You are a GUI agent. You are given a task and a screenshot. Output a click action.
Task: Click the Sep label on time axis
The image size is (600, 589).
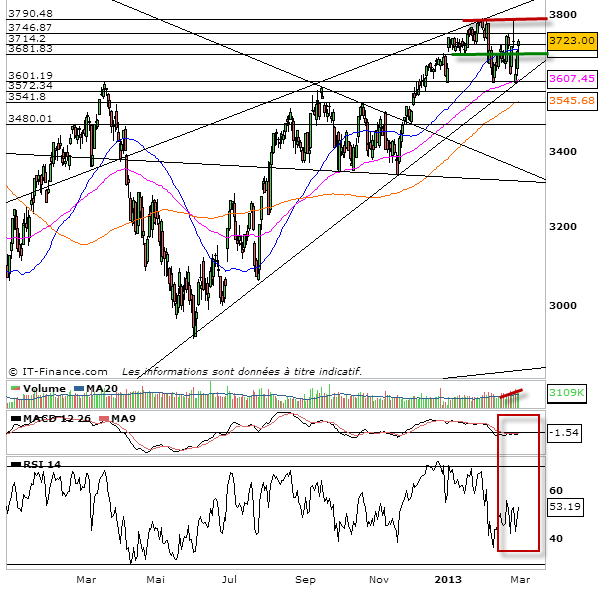pyautogui.click(x=305, y=579)
